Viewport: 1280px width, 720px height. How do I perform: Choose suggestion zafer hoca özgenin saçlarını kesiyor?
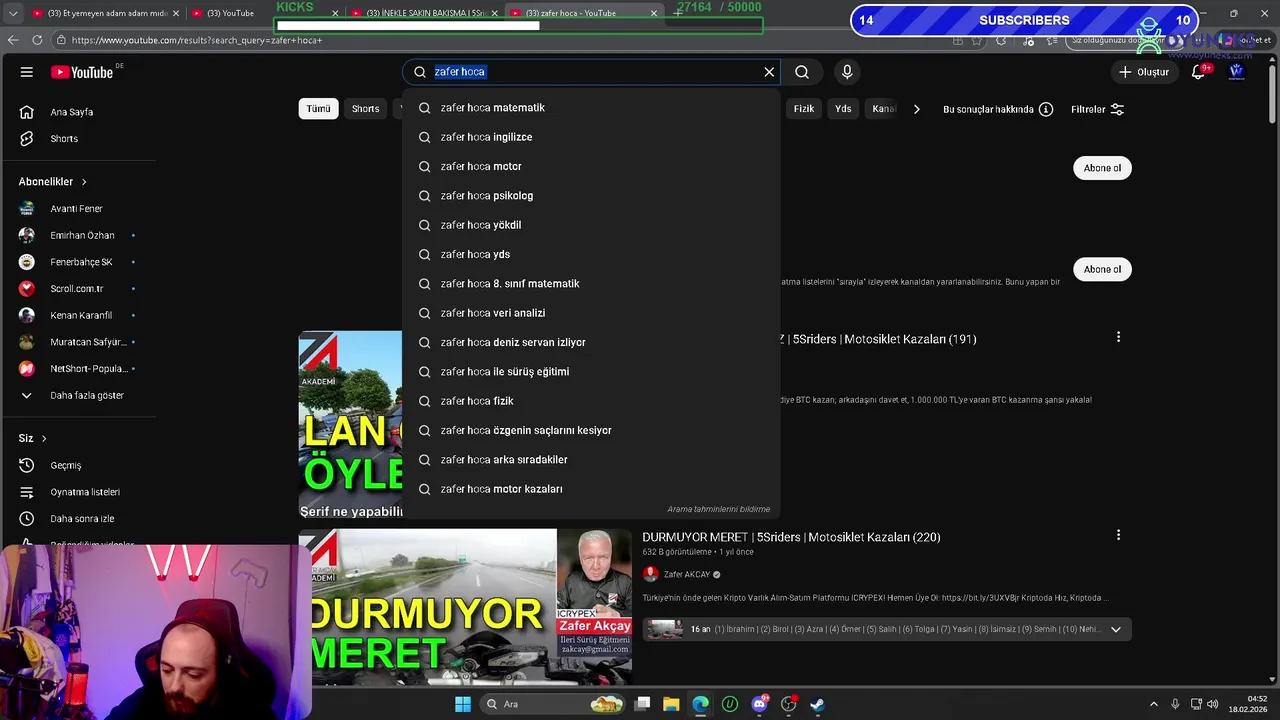tap(591, 431)
